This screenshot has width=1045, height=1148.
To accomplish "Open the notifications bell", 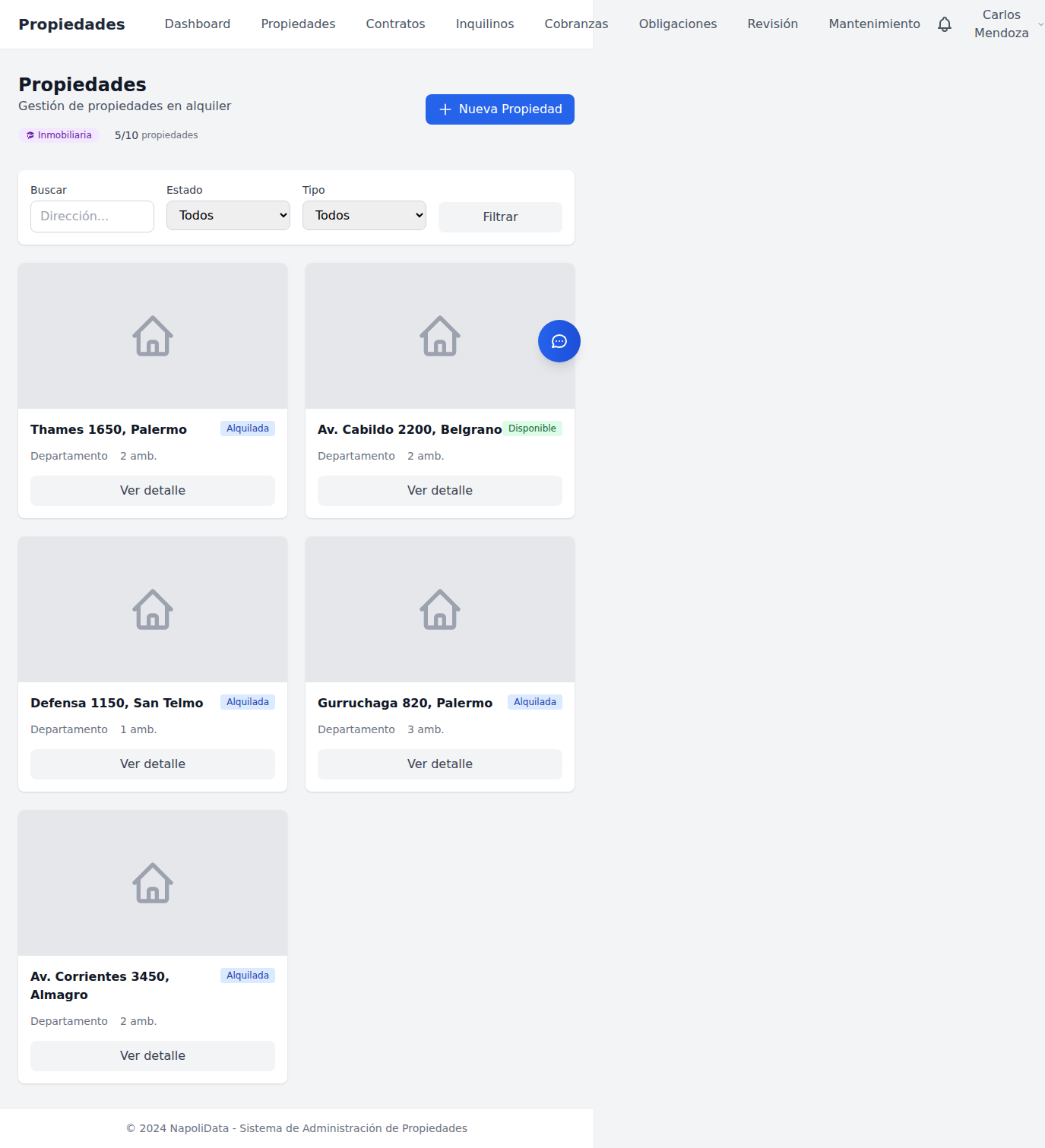I will [944, 24].
